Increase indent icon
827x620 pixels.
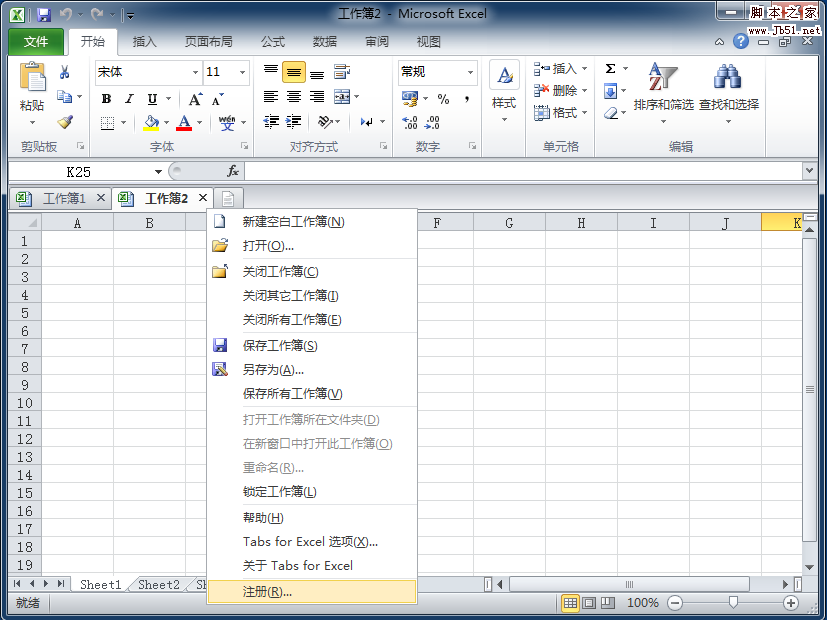click(294, 122)
